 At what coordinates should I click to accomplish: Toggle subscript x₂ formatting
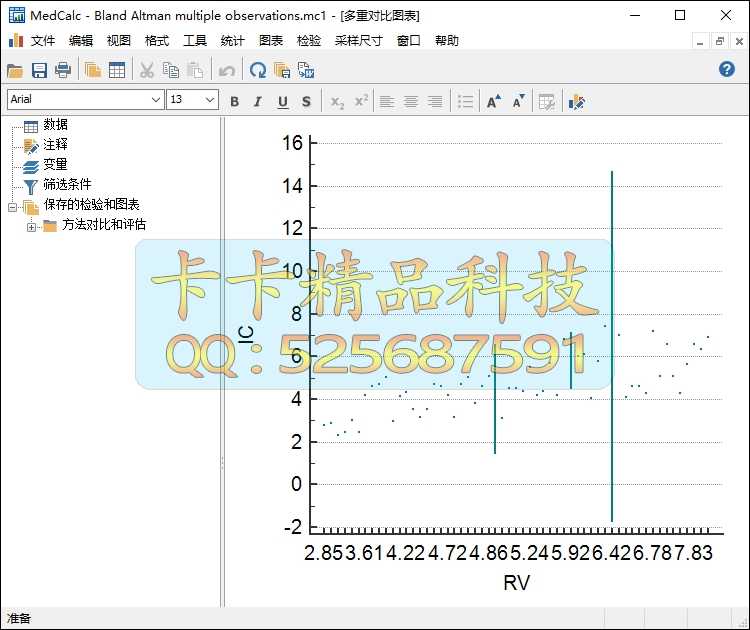click(x=337, y=101)
